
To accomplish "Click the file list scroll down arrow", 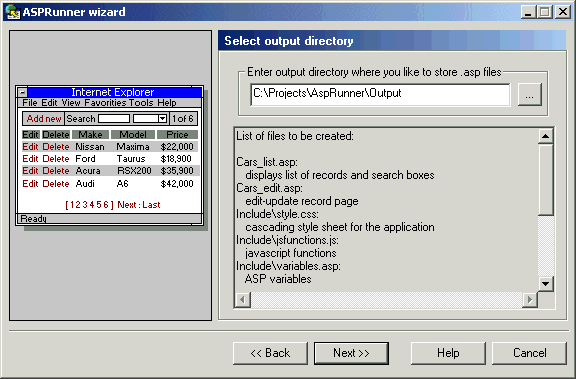I will [546, 284].
